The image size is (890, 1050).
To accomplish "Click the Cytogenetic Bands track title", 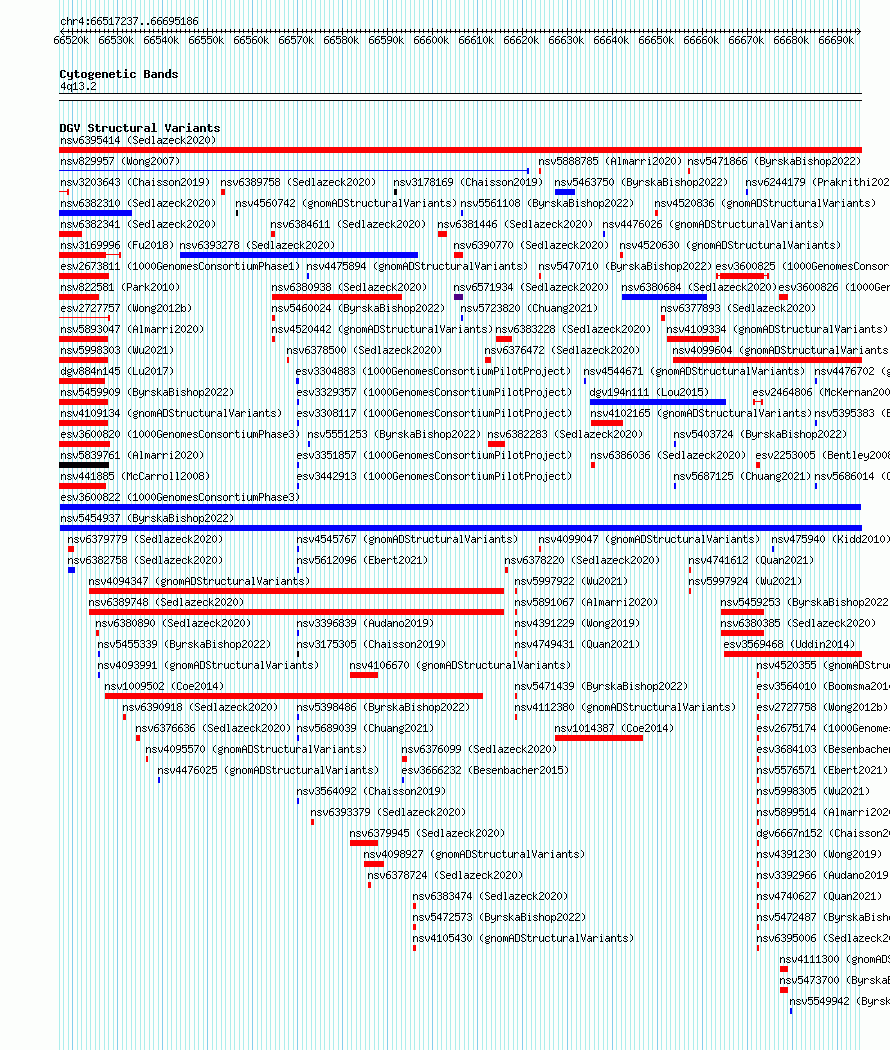I will (x=119, y=74).
